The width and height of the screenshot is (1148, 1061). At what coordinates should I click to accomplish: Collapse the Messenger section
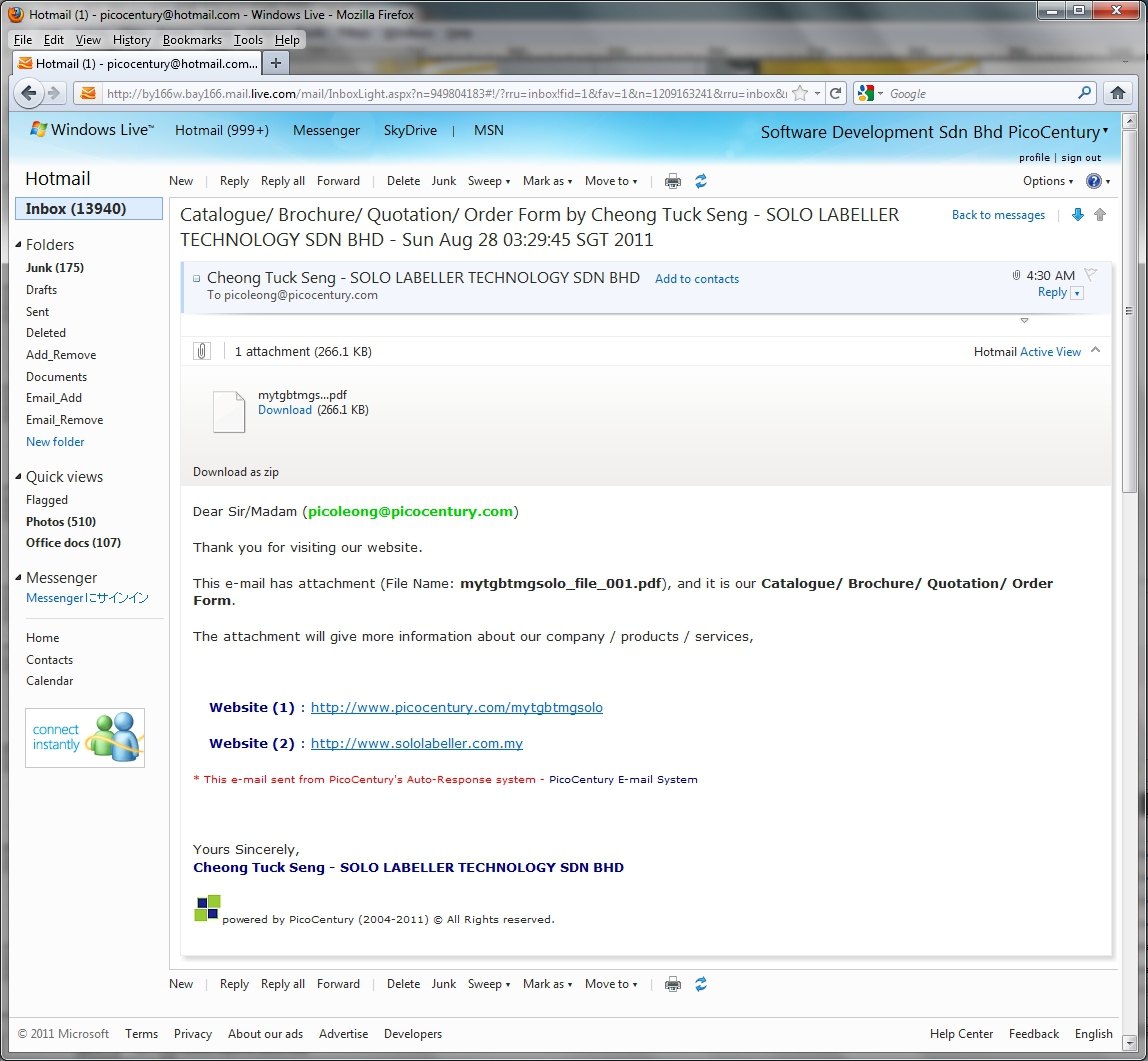coord(18,578)
